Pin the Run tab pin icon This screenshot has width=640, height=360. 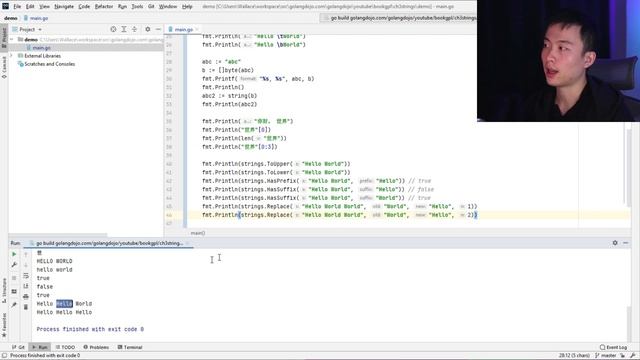click(x=14, y=304)
